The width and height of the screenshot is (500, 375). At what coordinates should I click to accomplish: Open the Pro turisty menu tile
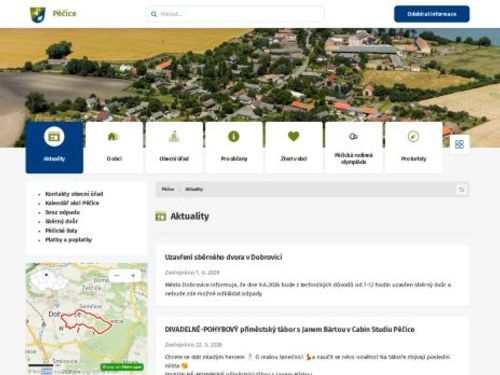tap(413, 147)
